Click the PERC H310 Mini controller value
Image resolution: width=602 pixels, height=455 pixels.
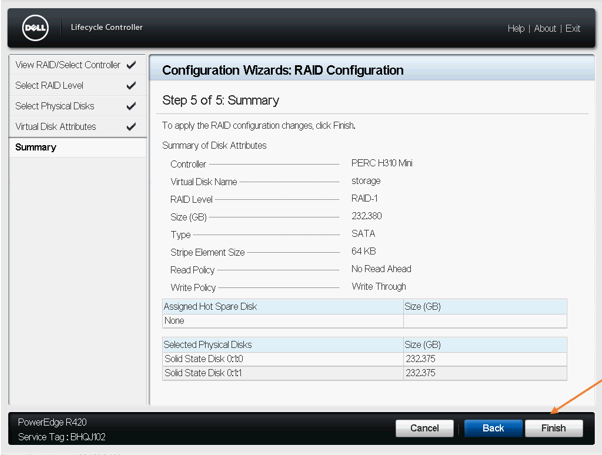click(x=382, y=163)
